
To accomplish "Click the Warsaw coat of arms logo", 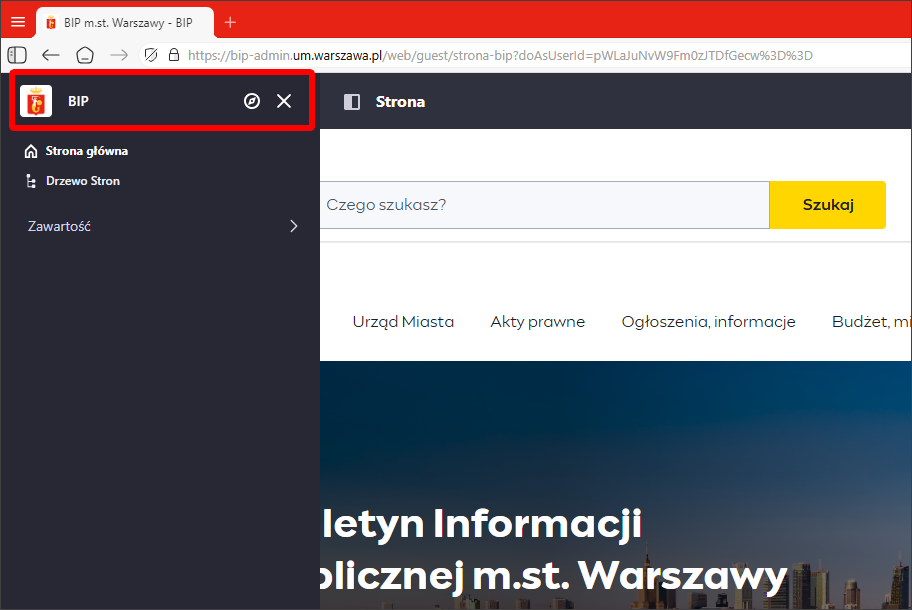I will (36, 101).
